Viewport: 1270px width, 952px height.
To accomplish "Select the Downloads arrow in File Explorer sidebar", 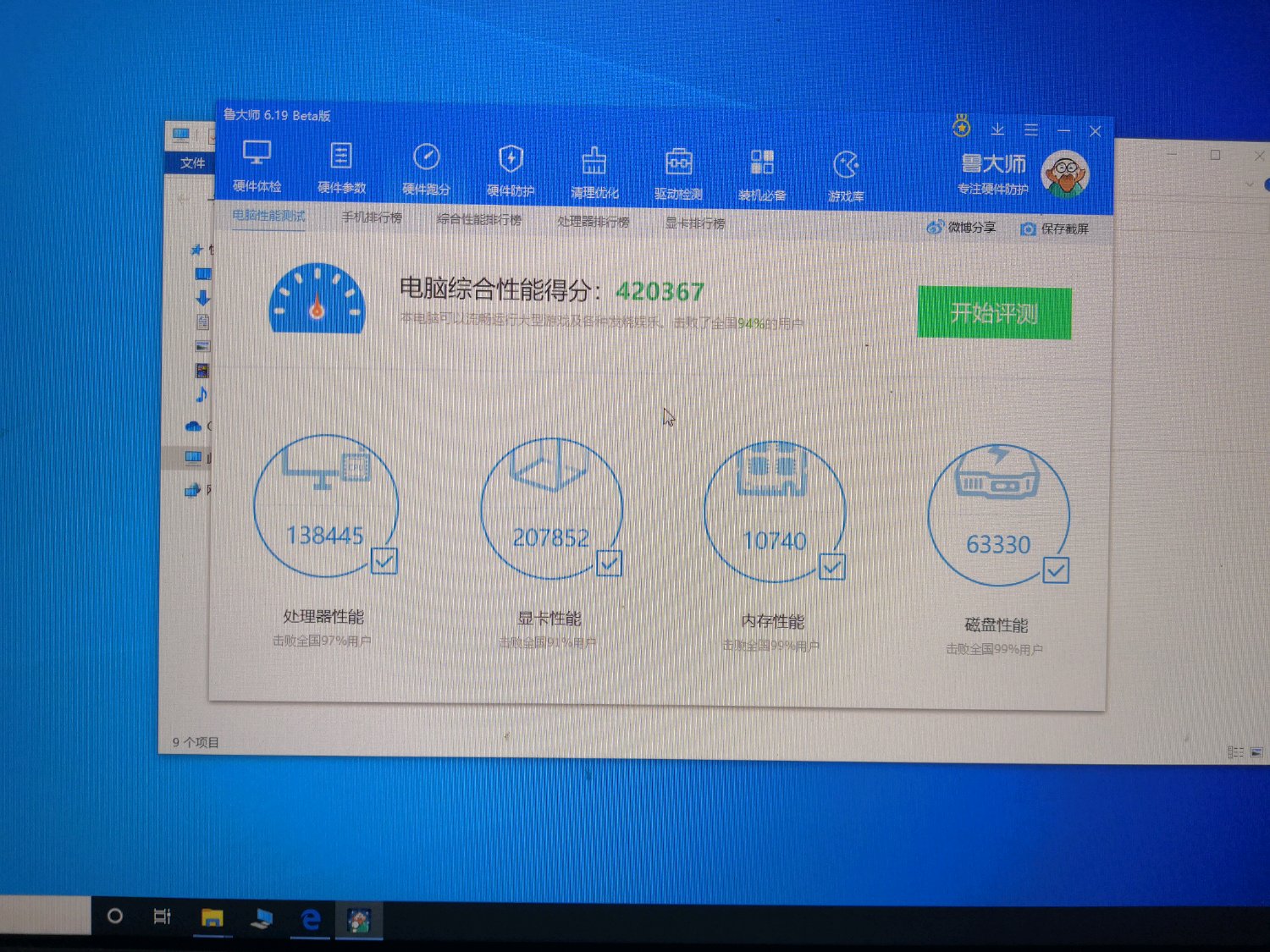I will click(202, 297).
